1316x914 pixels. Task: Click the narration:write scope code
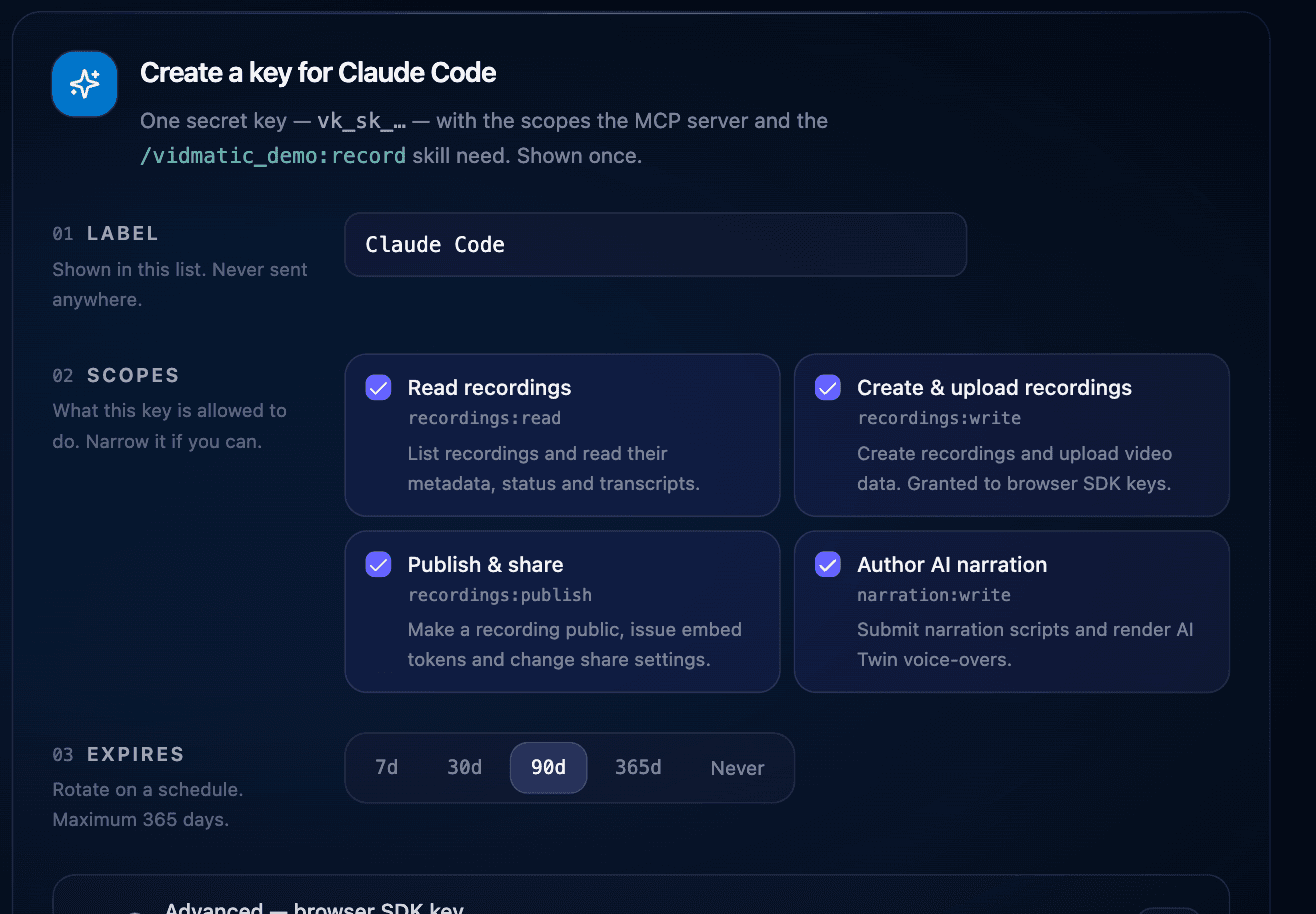(934, 595)
